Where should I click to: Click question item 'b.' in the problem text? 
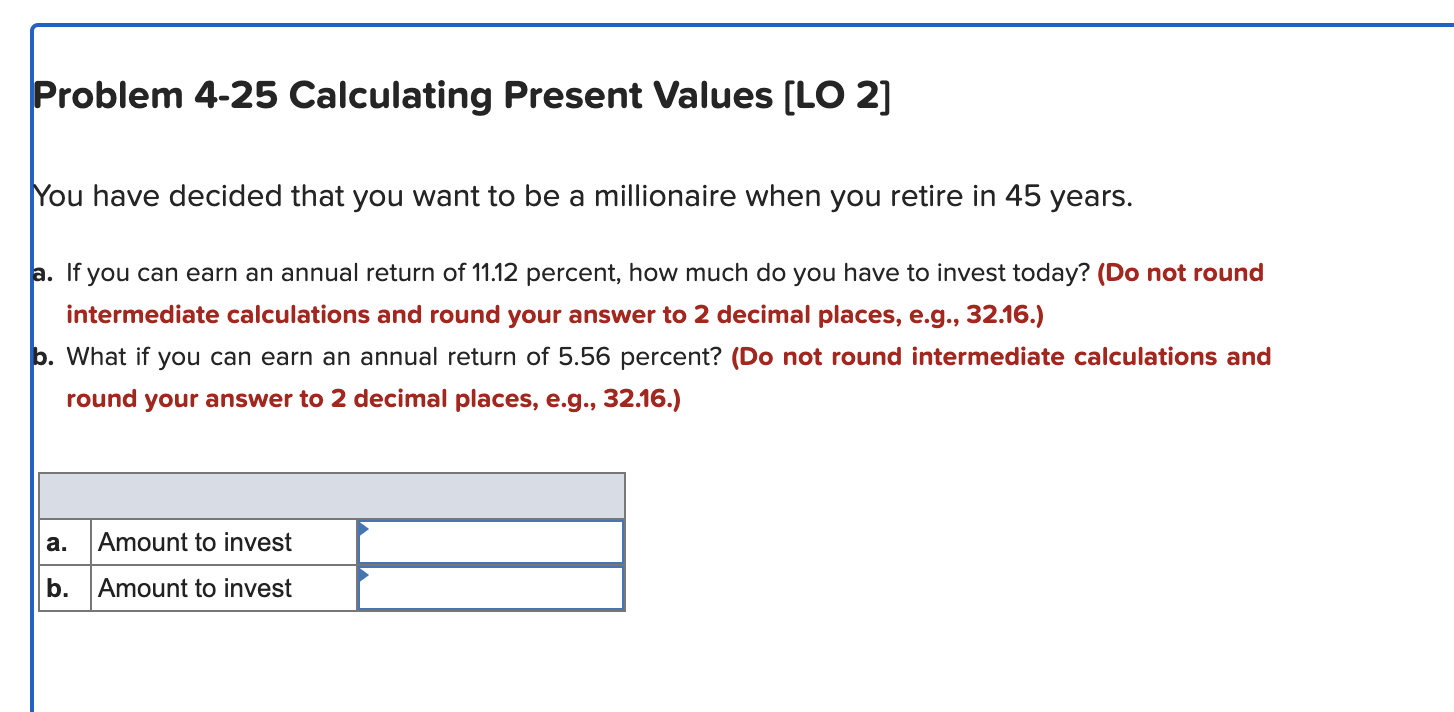tap(42, 356)
